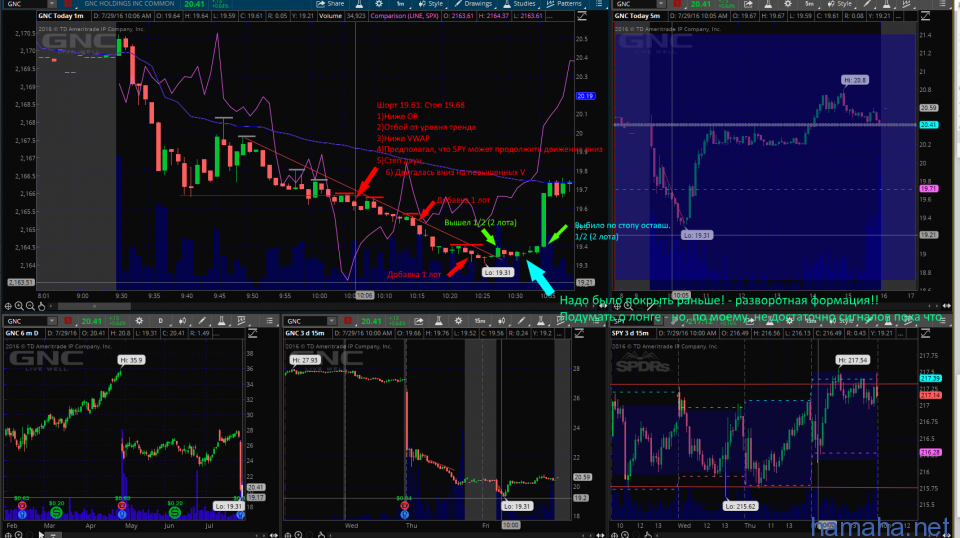This screenshot has width=960, height=538.
Task: Open D timeframe selector in 6 m D chart
Action: pos(161,321)
